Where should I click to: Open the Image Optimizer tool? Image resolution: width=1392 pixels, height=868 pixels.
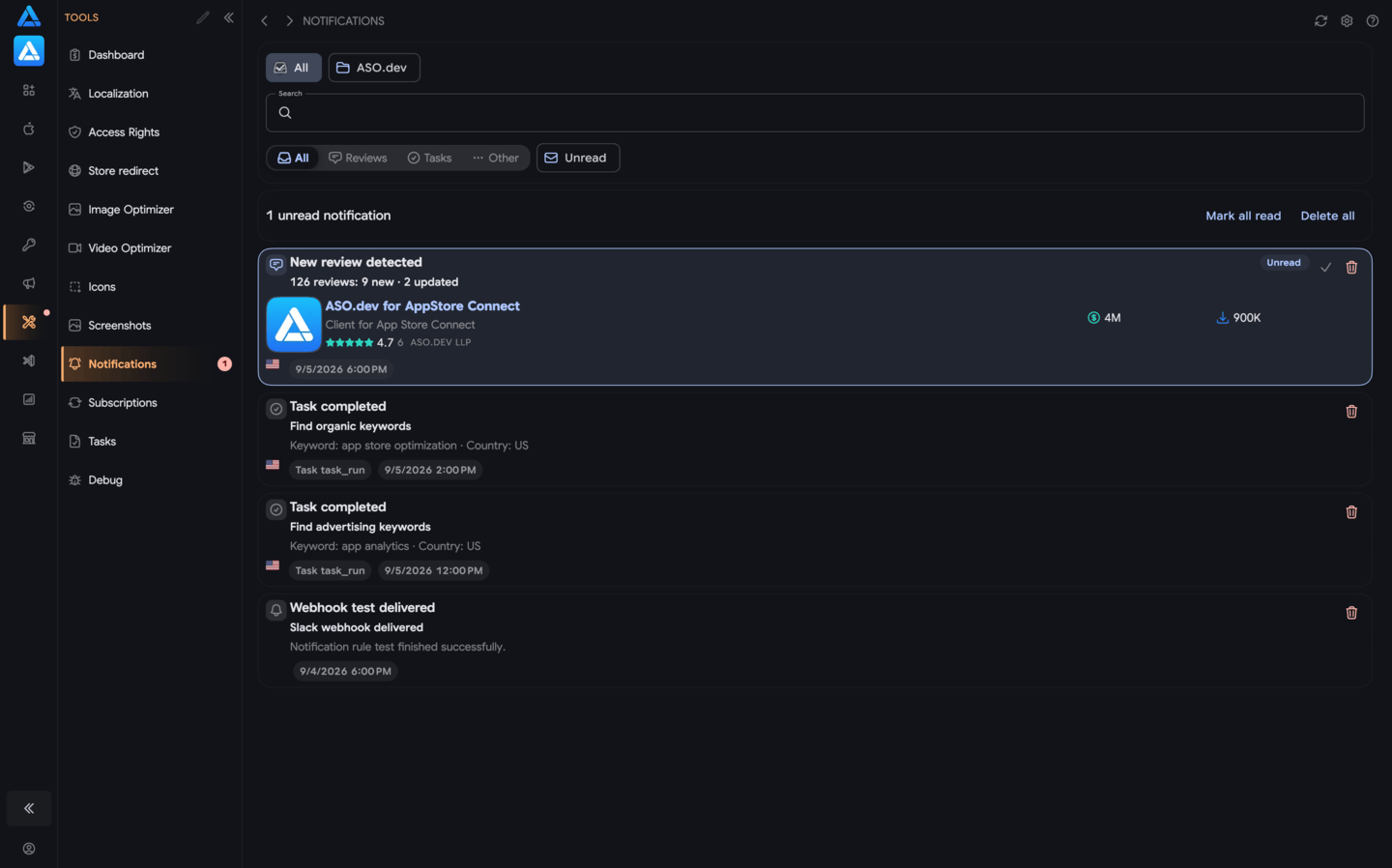[x=149, y=210]
